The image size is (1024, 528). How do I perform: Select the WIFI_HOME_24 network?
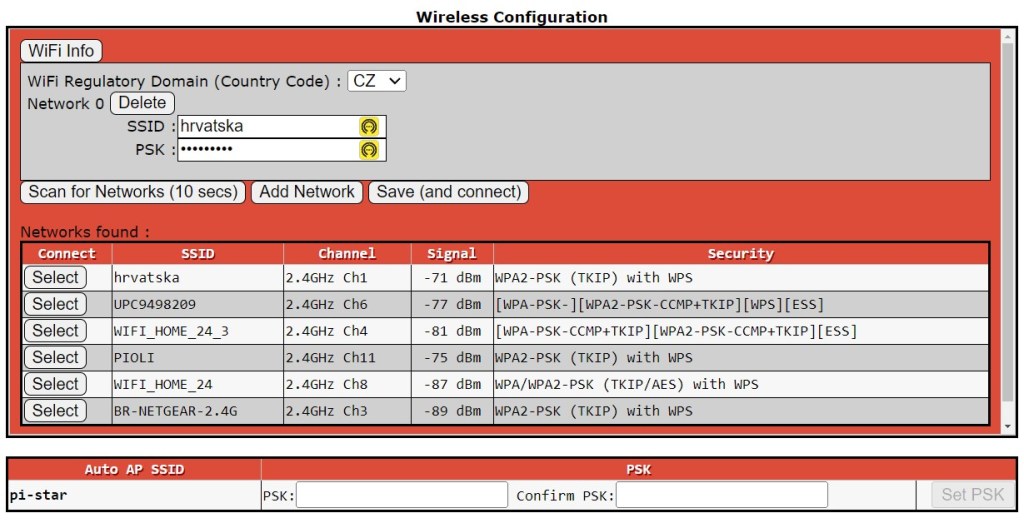(x=55, y=384)
